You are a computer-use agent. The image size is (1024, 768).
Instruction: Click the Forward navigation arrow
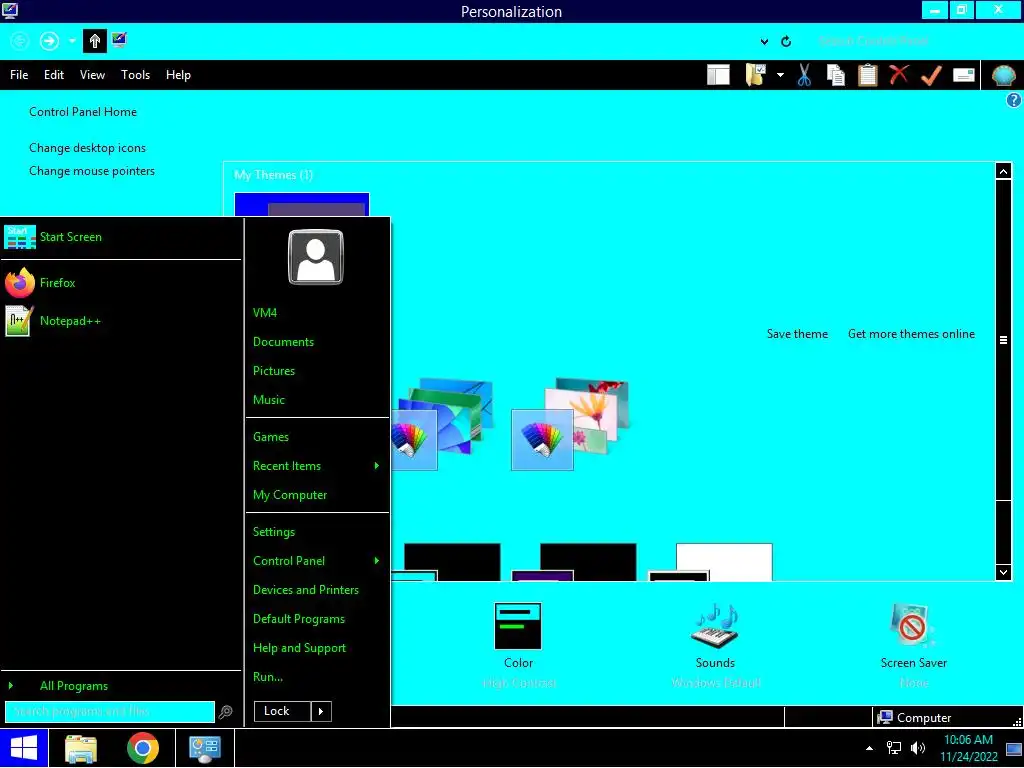coord(49,41)
